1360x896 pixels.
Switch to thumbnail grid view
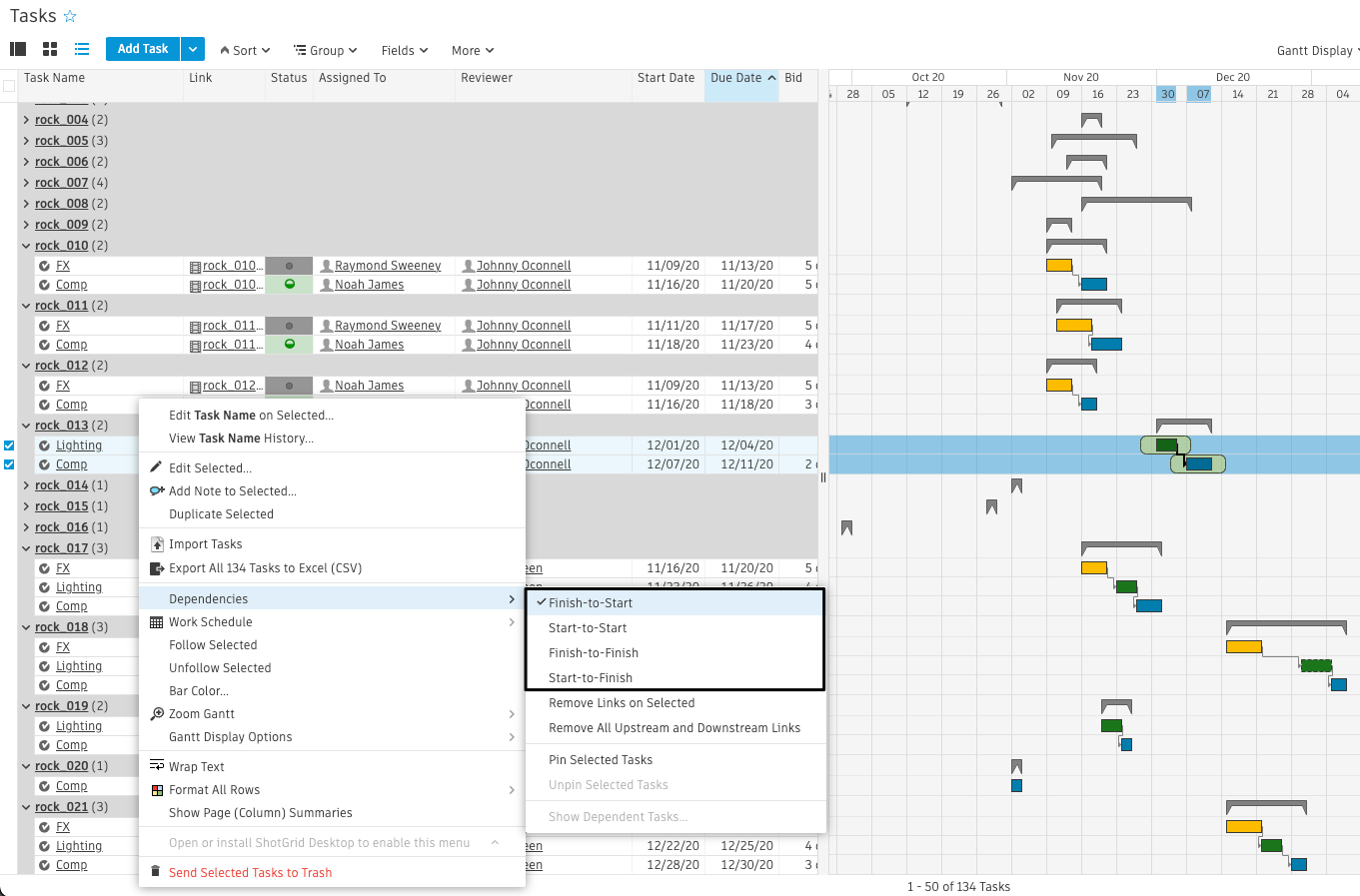click(x=49, y=48)
